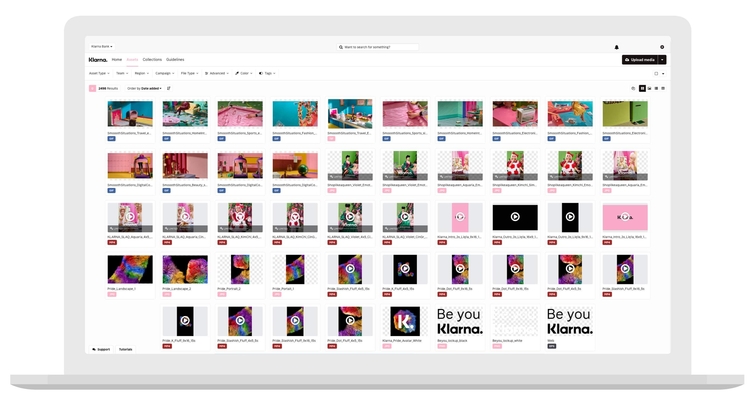Viewport: 755px width, 404px height.
Task: Play the Pride_A_Fluff_4x5 video
Action: pyautogui.click(x=405, y=269)
